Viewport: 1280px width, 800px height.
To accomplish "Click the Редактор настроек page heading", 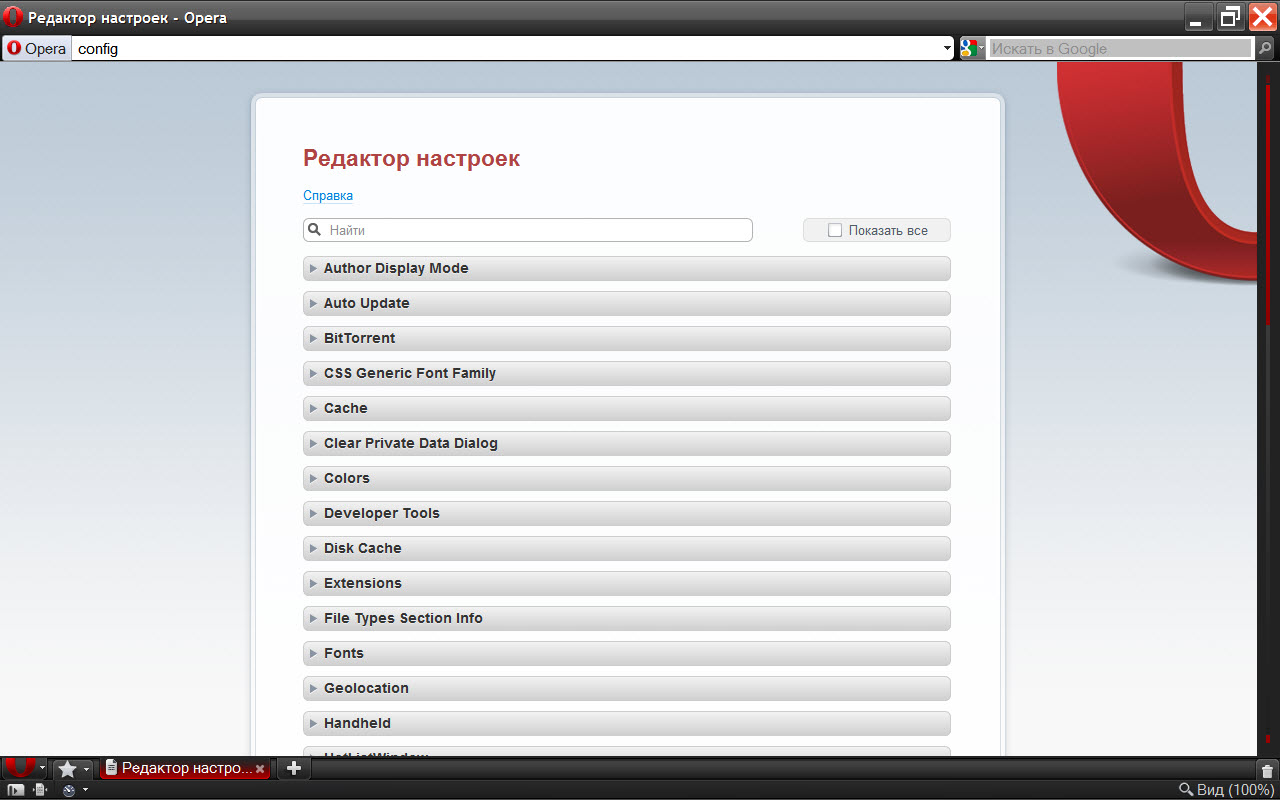I will [411, 158].
